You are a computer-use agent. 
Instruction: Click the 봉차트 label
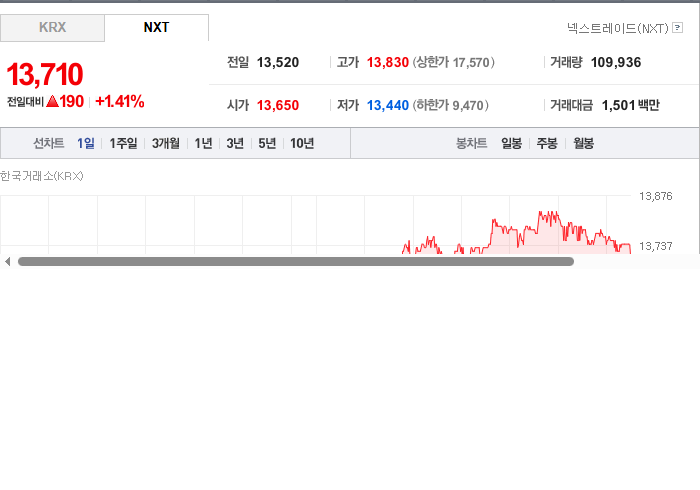click(471, 143)
